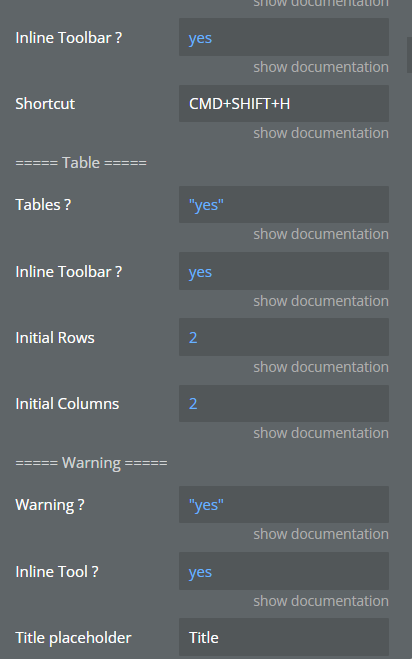Show documentation for Tables ? option
This screenshot has width=412, height=659.
click(321, 234)
